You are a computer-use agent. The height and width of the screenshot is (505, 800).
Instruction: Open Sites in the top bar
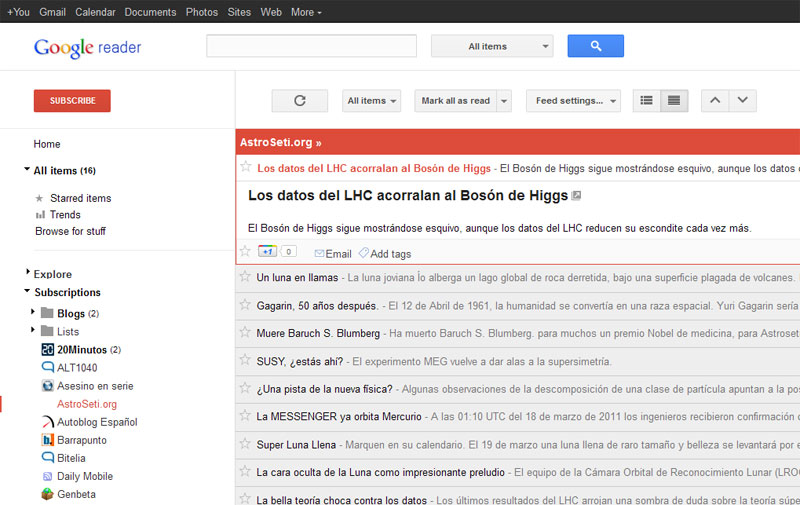[239, 12]
